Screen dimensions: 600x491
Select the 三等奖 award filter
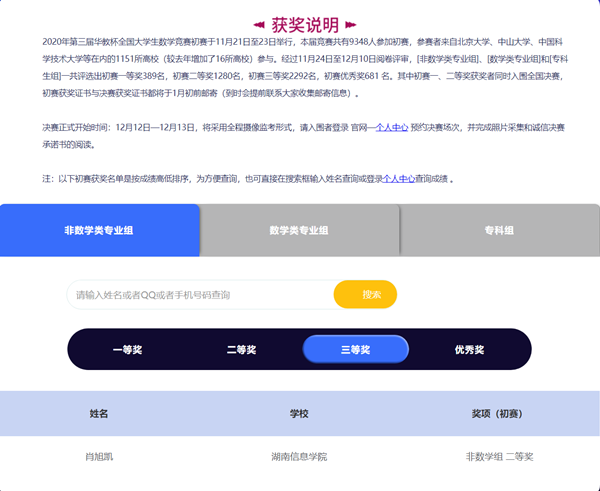click(355, 349)
